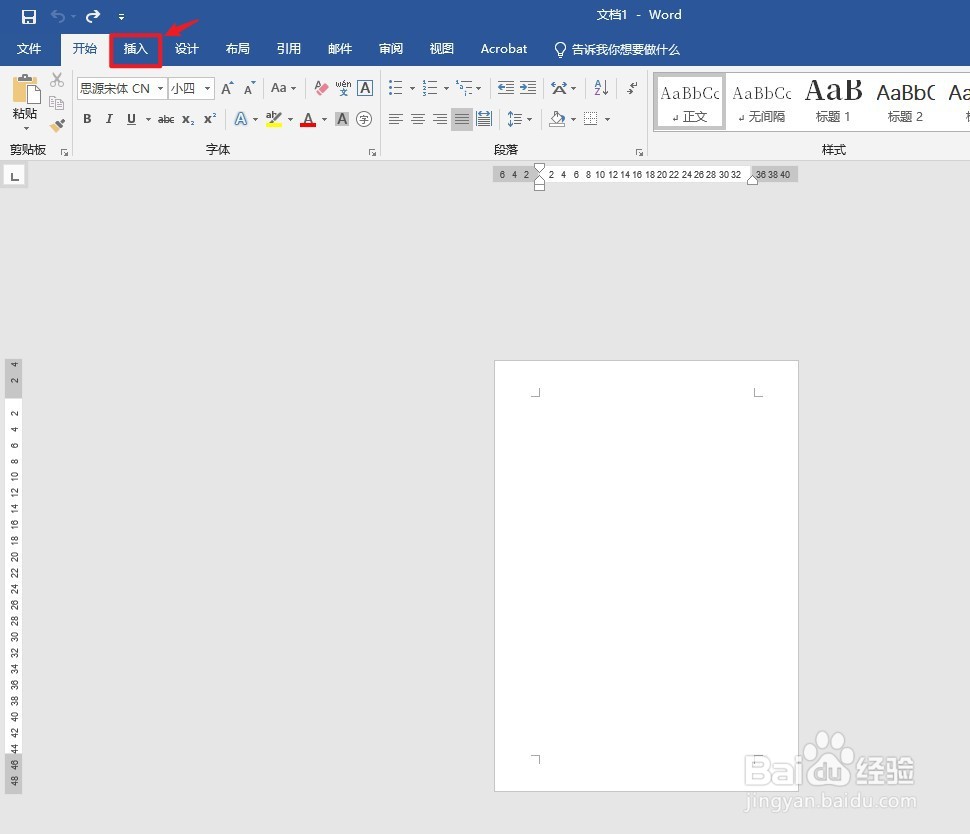Open the 小四 font size dropdown

click(x=207, y=88)
